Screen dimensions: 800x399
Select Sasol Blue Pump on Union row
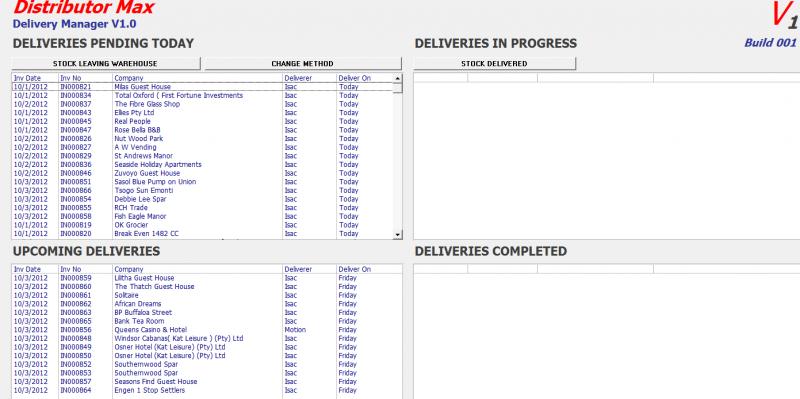coord(202,182)
